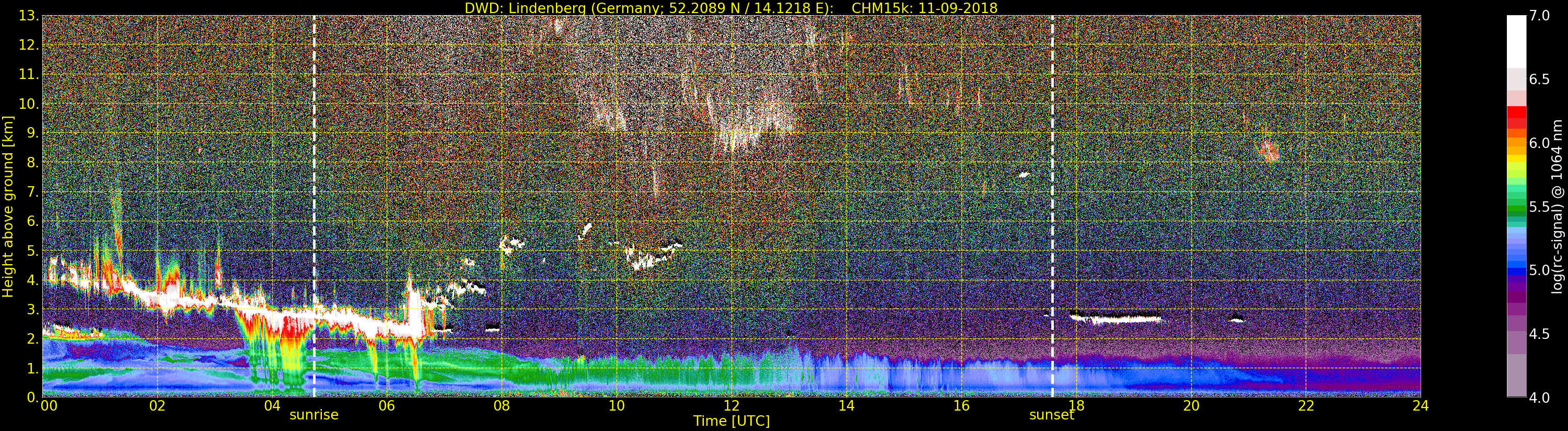Screen dimensions: 1568x431
Task: Click the "22" tick on the time axis
Action: (x=1306, y=406)
